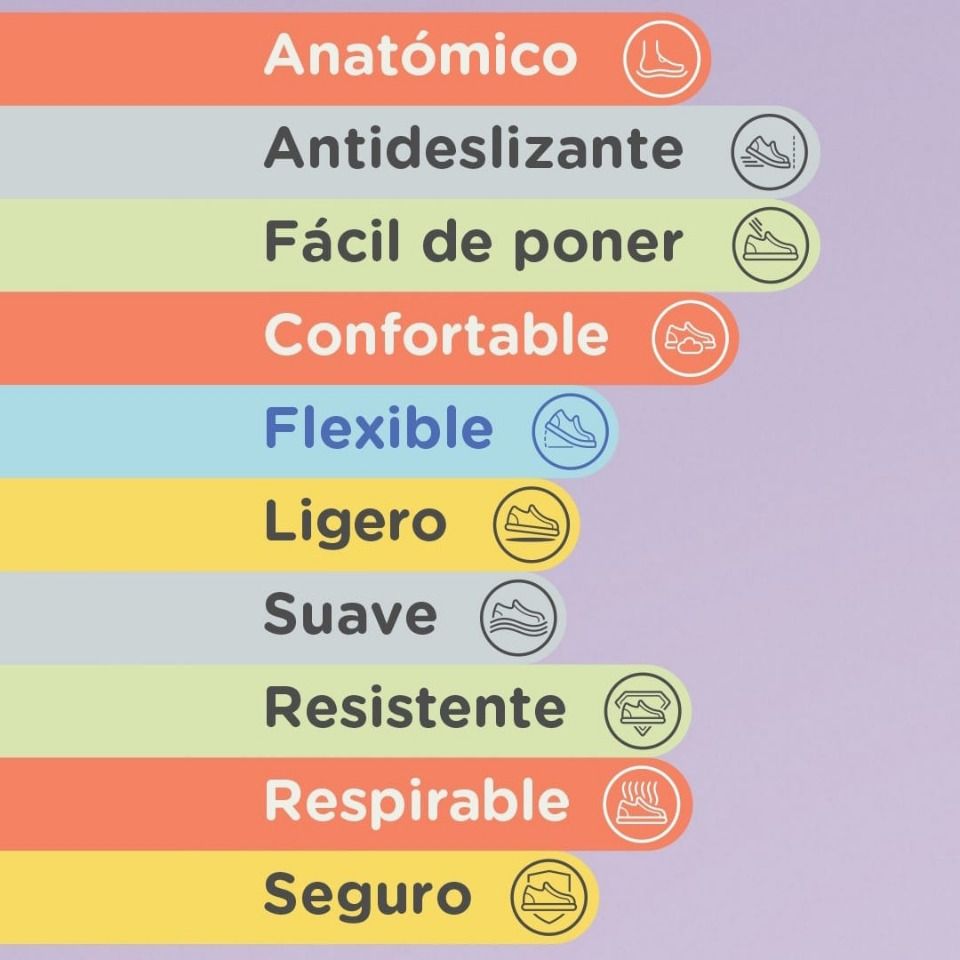Tap the Confortable label text

click(436, 335)
